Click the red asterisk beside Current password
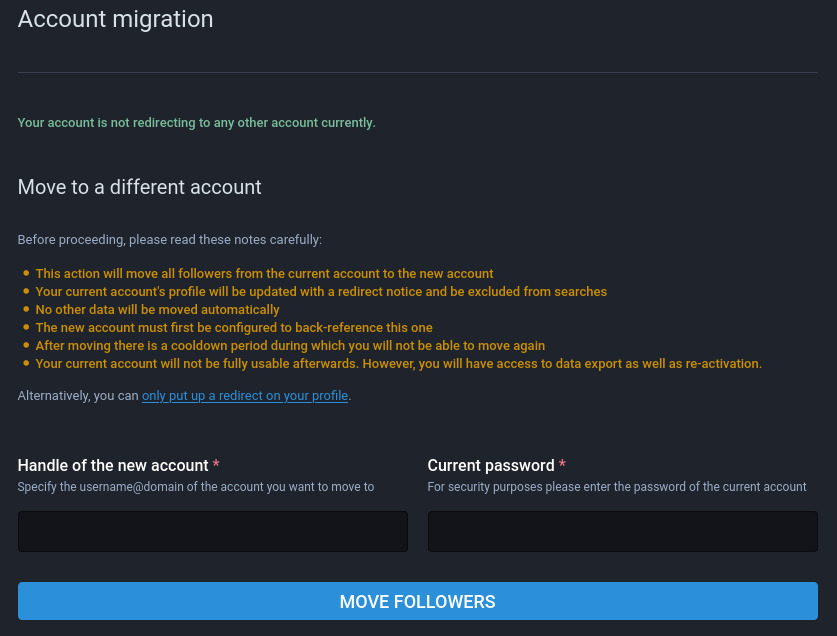Image resolution: width=837 pixels, height=636 pixels. [x=562, y=466]
